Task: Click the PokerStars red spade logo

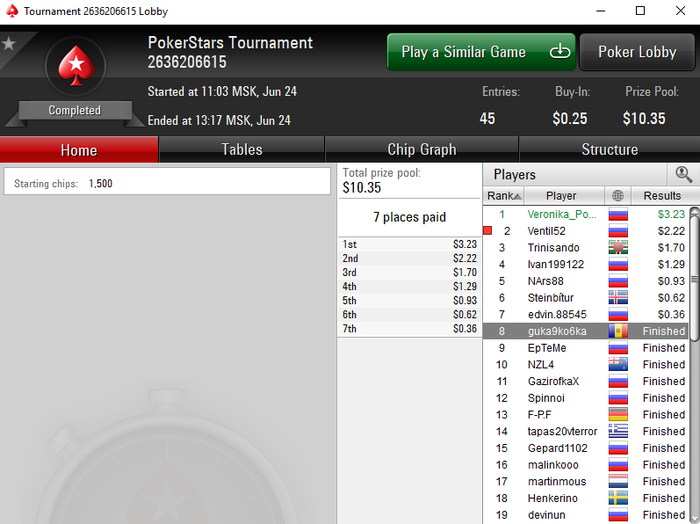Action: pos(76,66)
